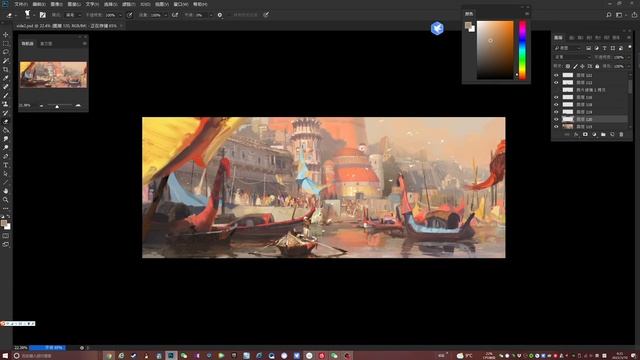Screen dimensions: 640x360
Task: Open the search icon in top-right corner
Action: [x=609, y=15]
